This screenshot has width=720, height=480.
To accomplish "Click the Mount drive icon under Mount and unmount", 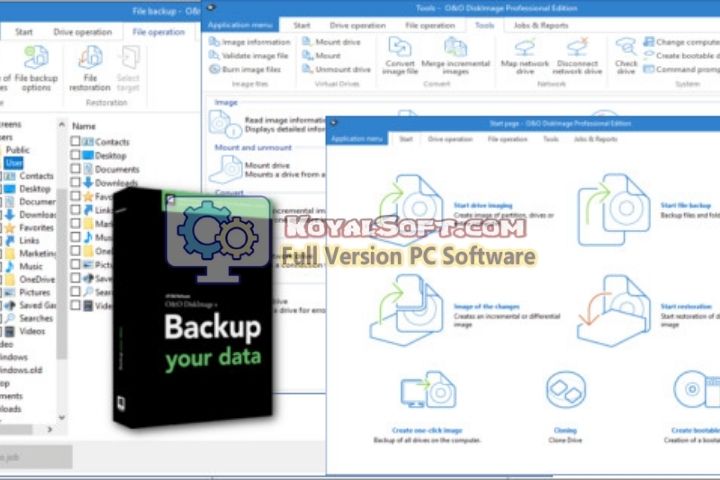I will (x=225, y=169).
